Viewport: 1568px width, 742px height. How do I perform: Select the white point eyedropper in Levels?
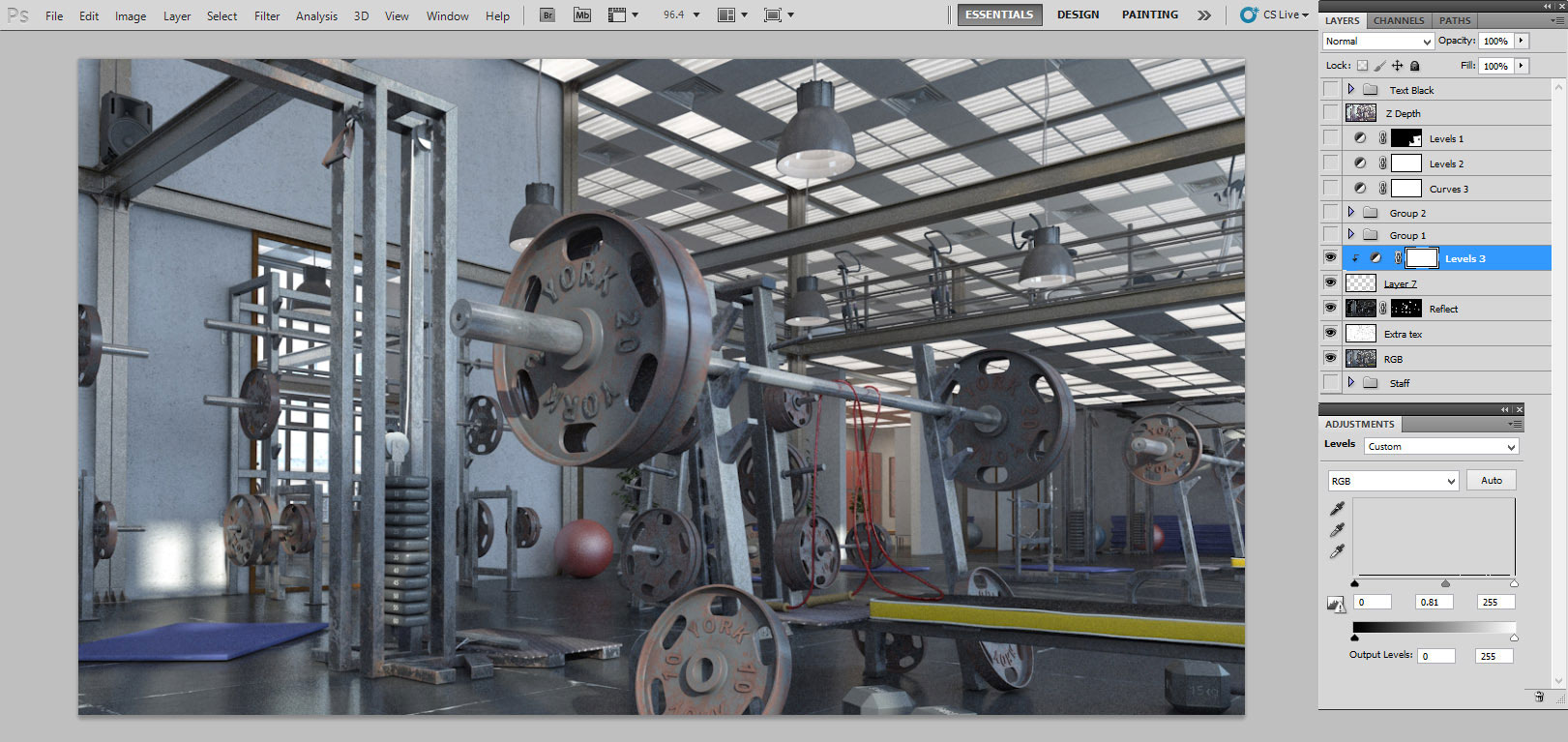(1337, 551)
